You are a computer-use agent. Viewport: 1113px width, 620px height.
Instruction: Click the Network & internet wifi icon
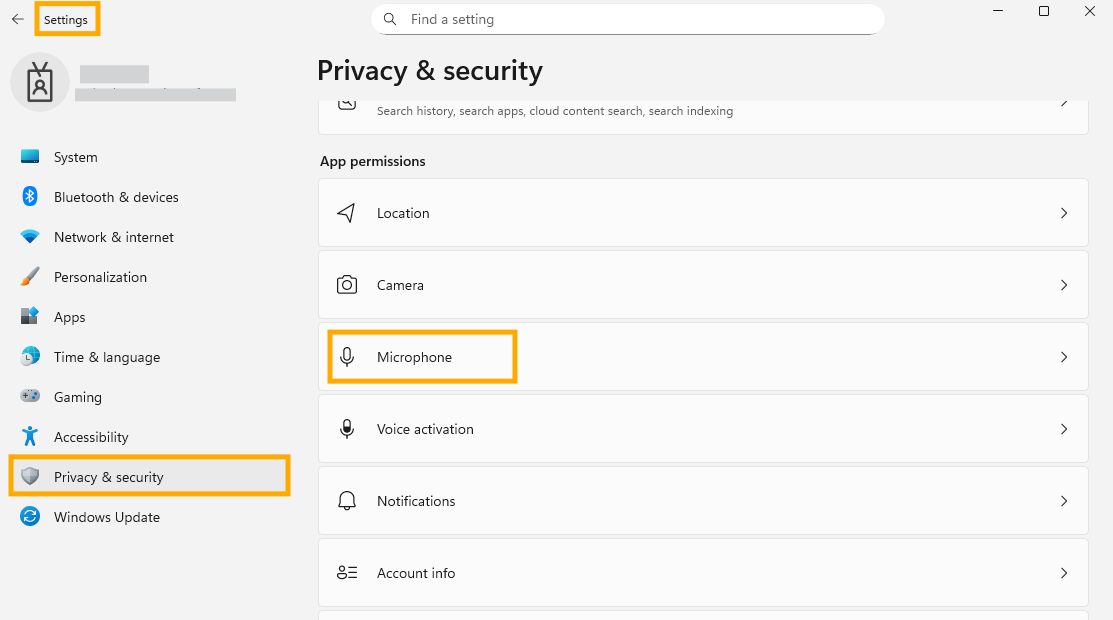pos(30,236)
